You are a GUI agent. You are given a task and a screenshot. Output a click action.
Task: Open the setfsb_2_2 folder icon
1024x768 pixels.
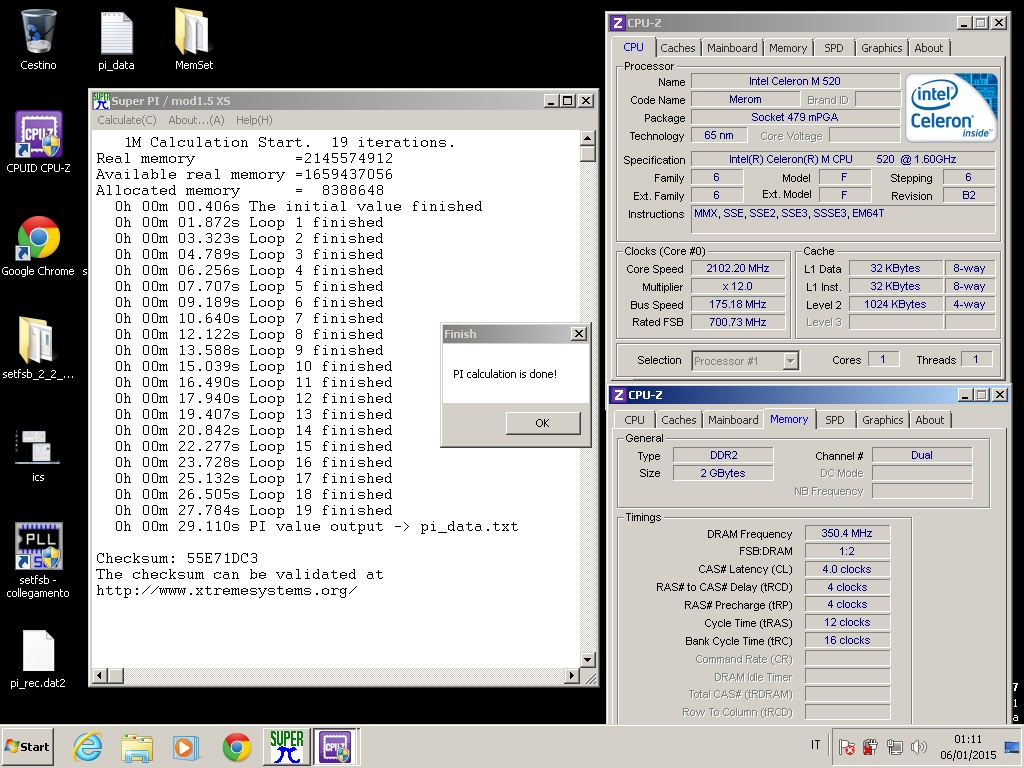click(37, 347)
